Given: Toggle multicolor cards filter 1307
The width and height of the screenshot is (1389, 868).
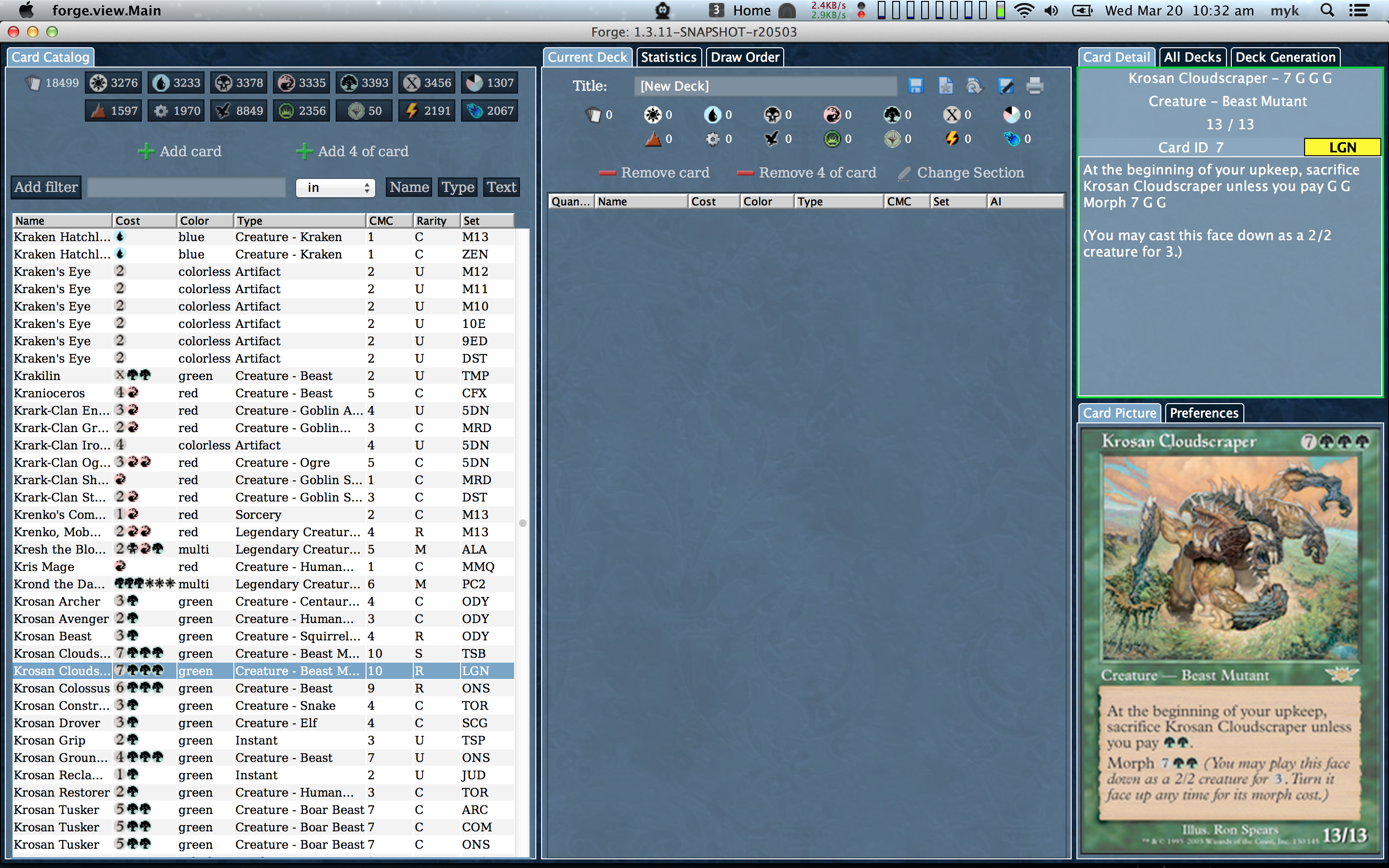Looking at the screenshot, I should (490, 83).
